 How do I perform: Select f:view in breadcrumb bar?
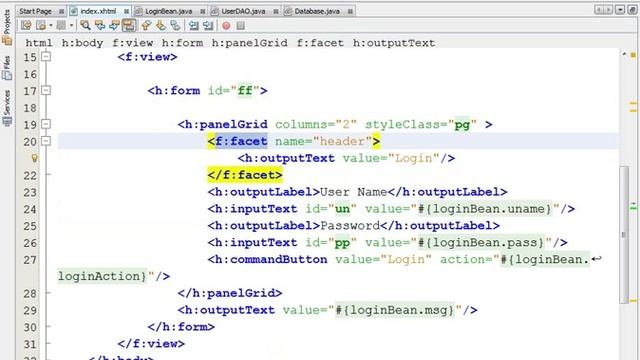(133, 43)
